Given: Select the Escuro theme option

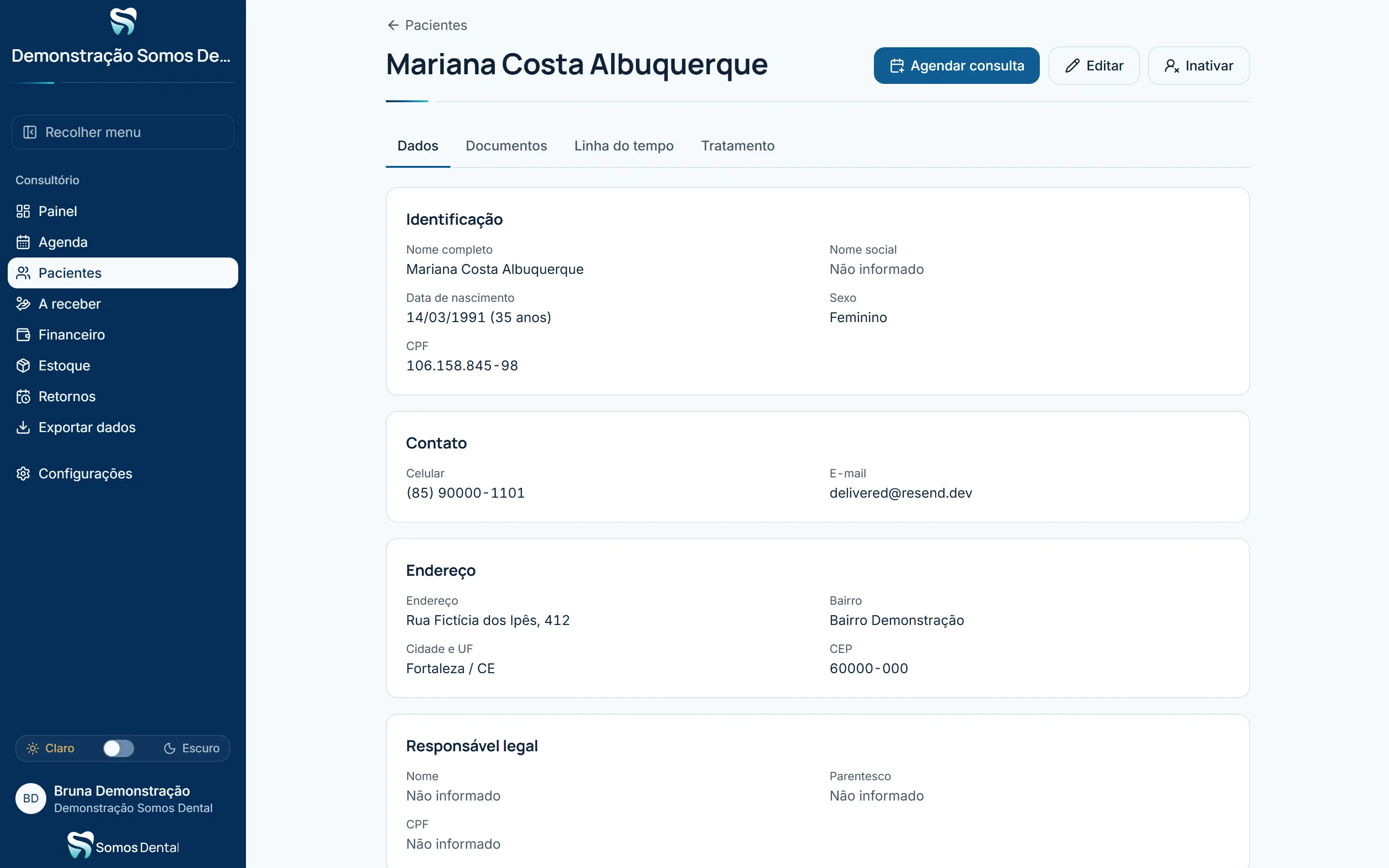Looking at the screenshot, I should (191, 748).
